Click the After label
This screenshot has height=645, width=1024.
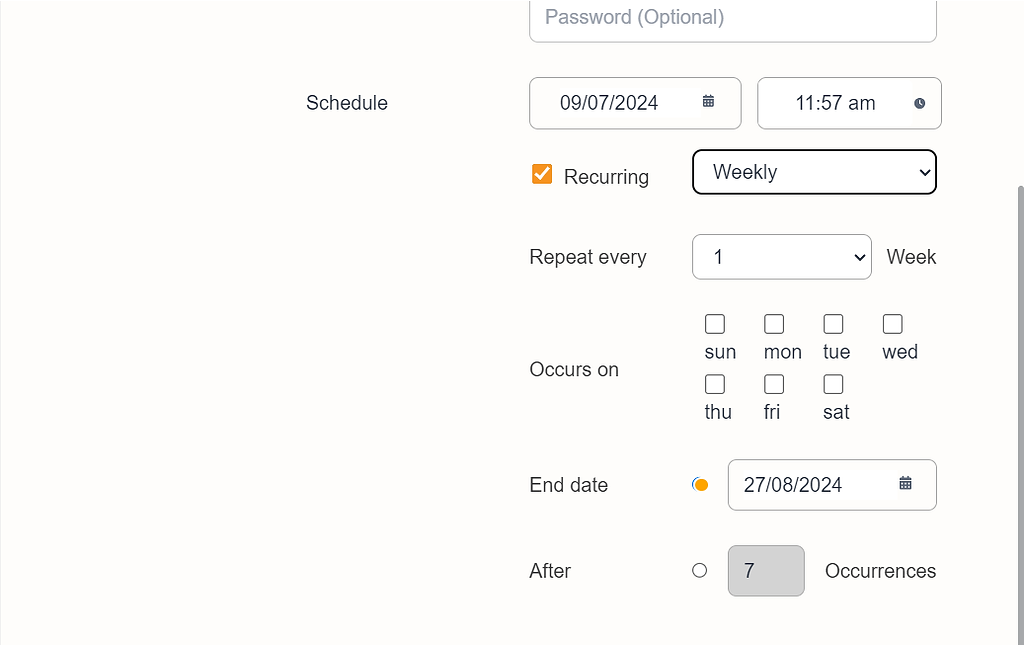pos(550,571)
